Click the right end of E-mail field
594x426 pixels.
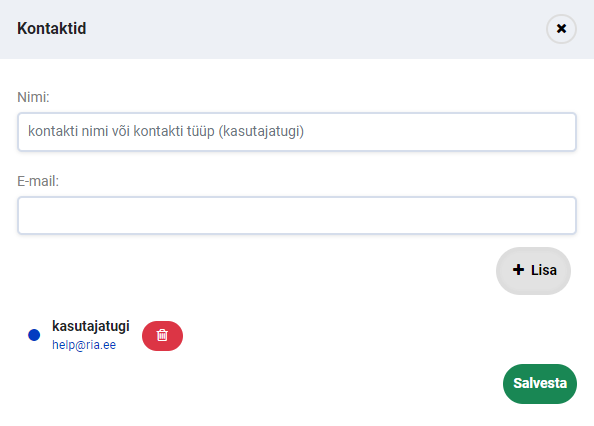point(561,215)
